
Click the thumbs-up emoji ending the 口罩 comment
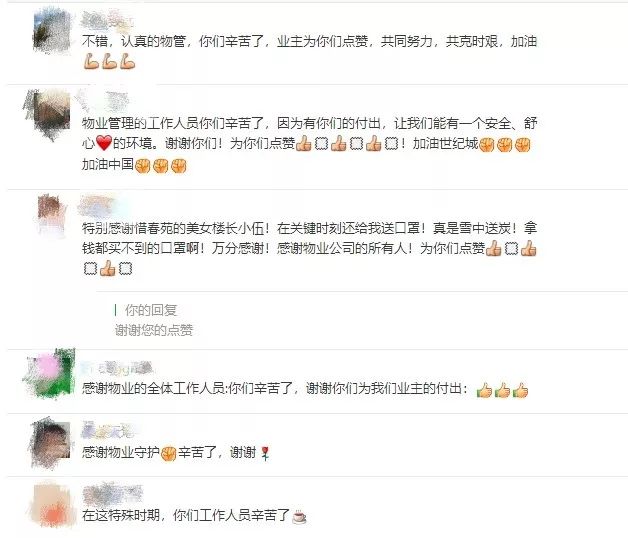point(107,268)
